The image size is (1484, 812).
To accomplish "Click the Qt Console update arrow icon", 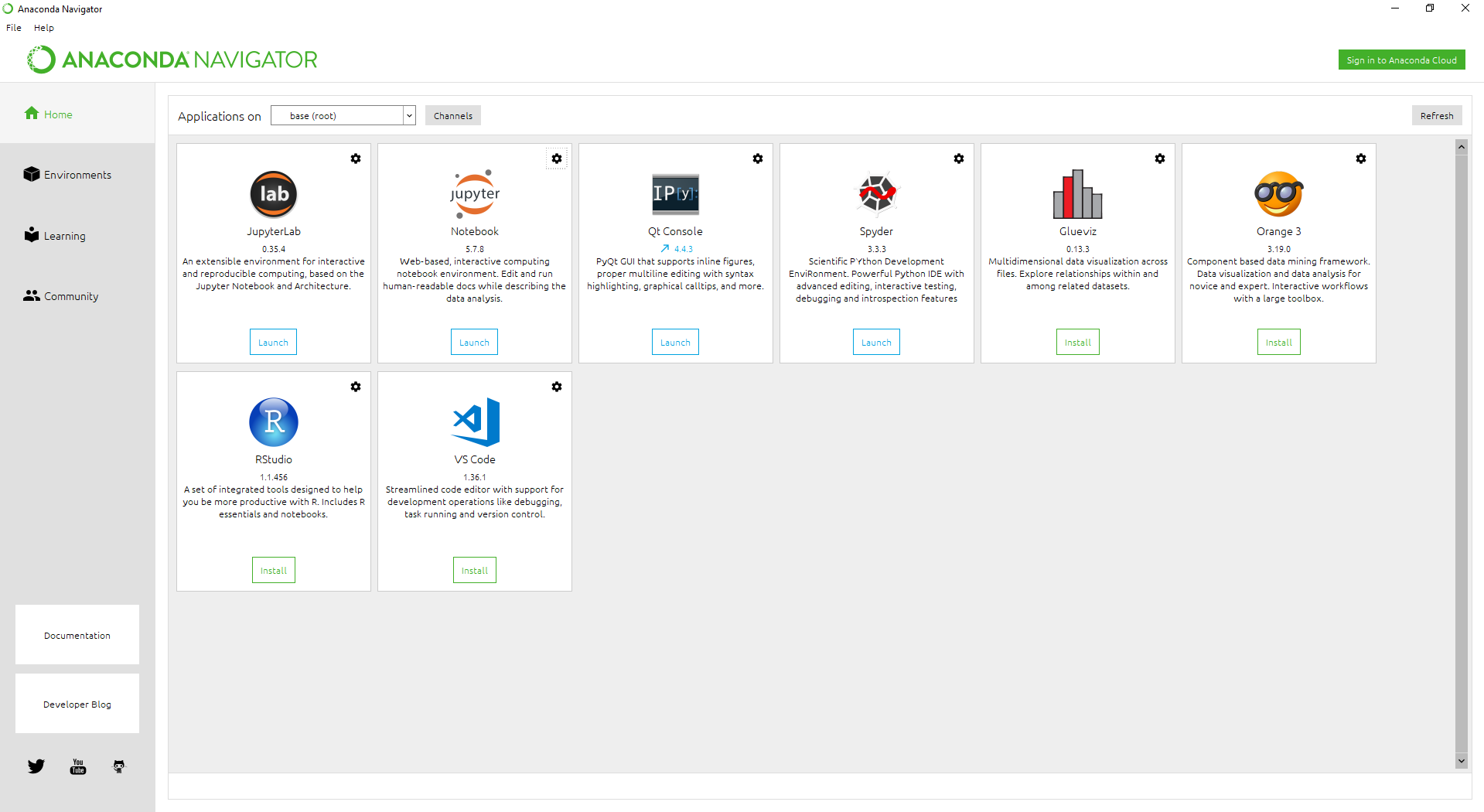I will [x=664, y=249].
